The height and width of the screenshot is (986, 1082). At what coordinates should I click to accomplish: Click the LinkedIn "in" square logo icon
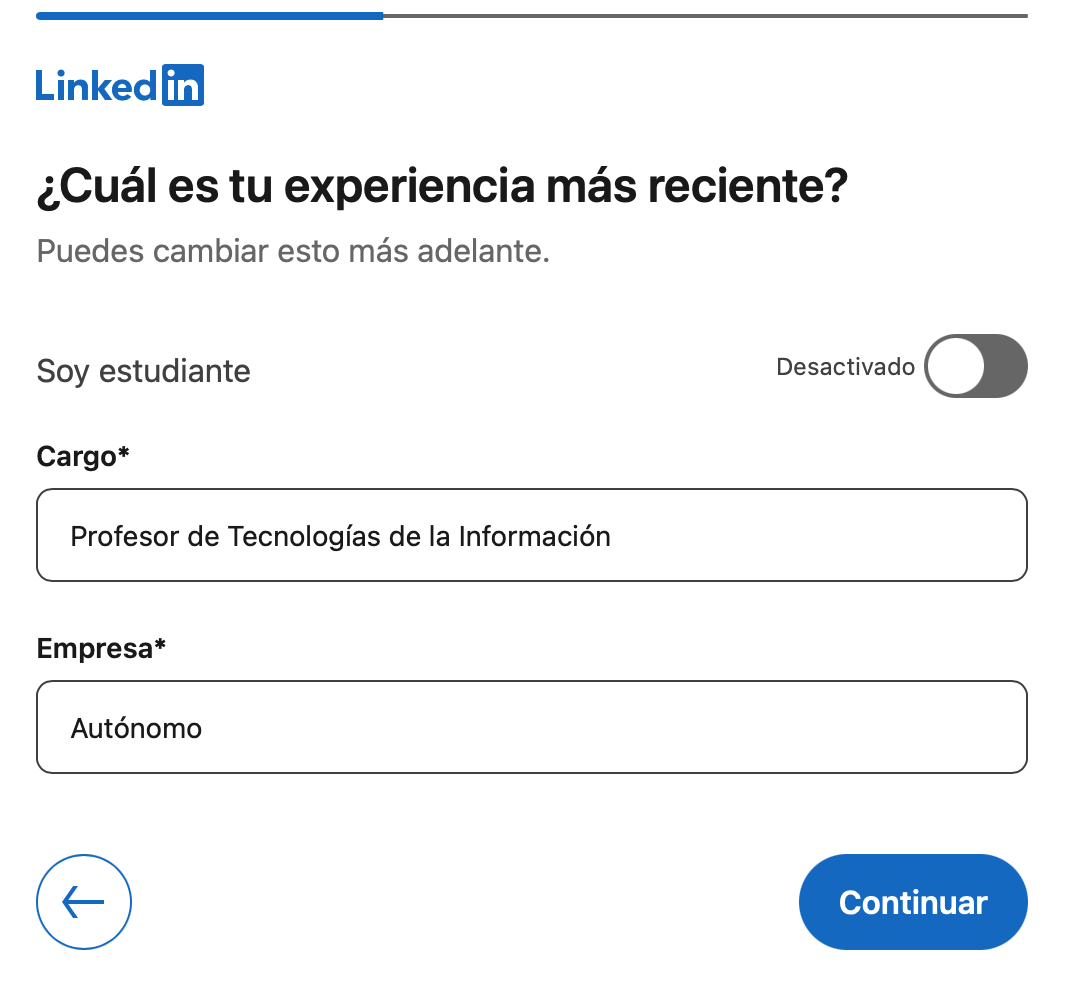[x=182, y=85]
